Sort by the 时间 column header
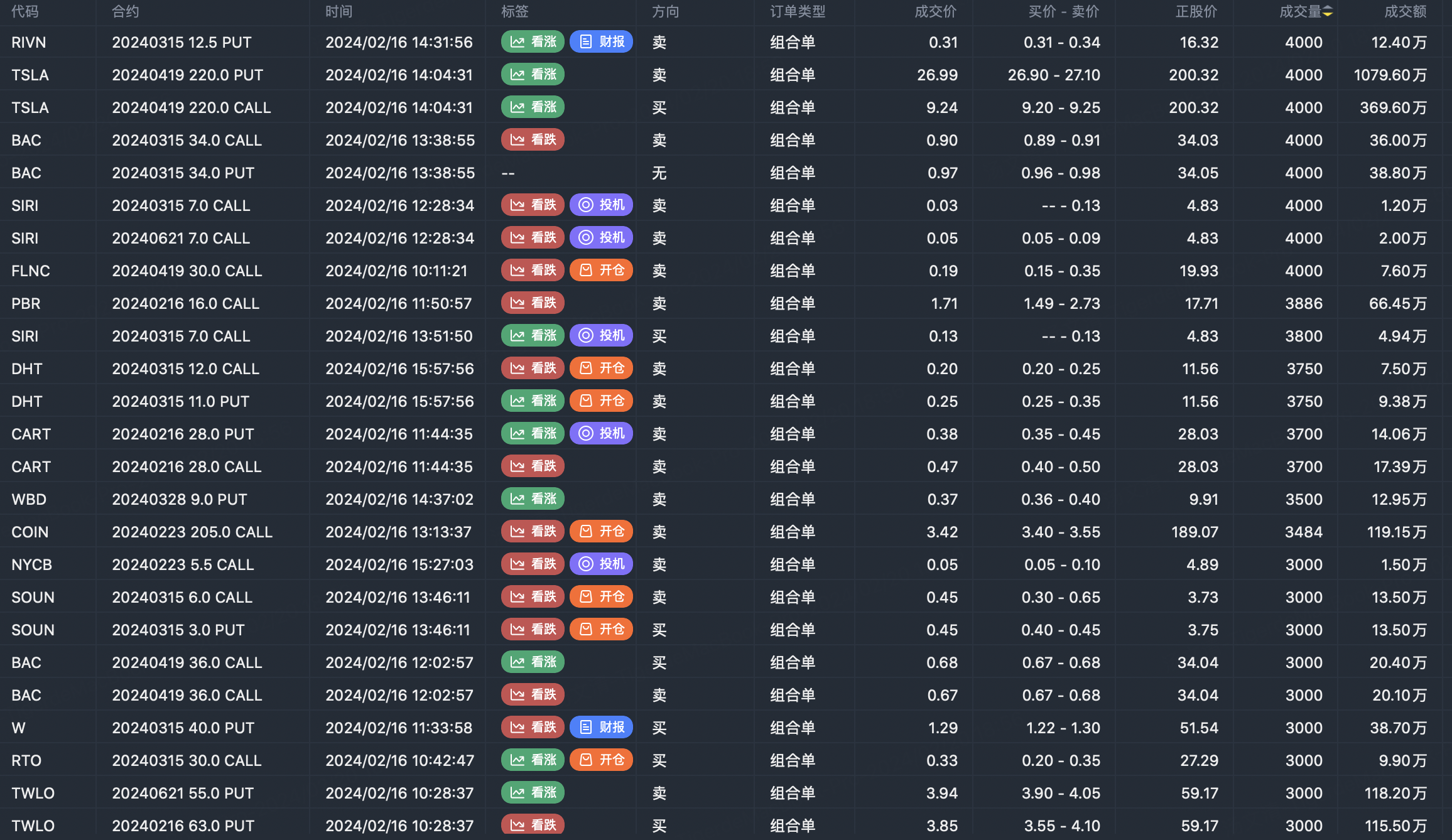 [x=339, y=12]
